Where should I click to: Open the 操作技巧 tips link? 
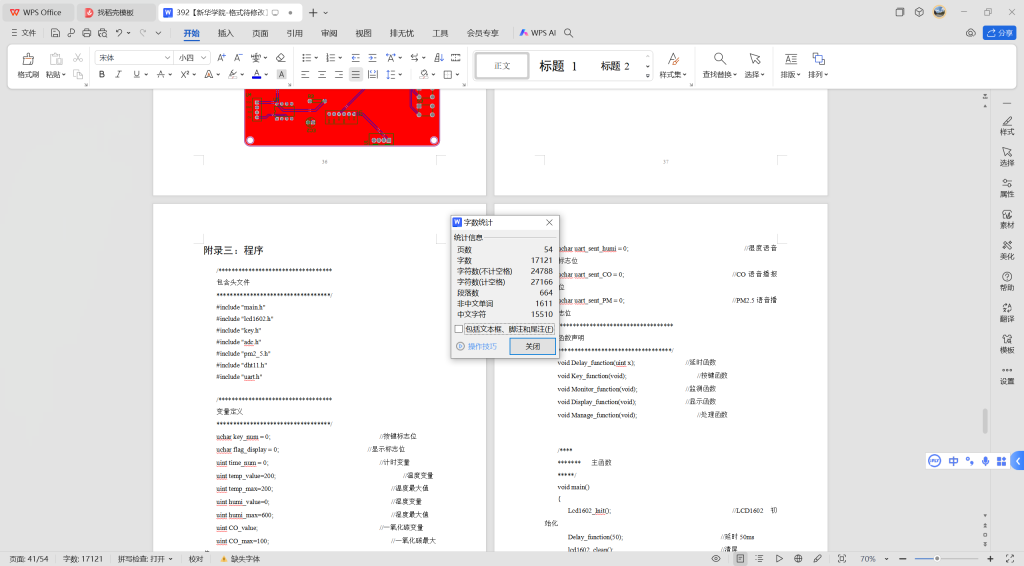tap(481, 346)
